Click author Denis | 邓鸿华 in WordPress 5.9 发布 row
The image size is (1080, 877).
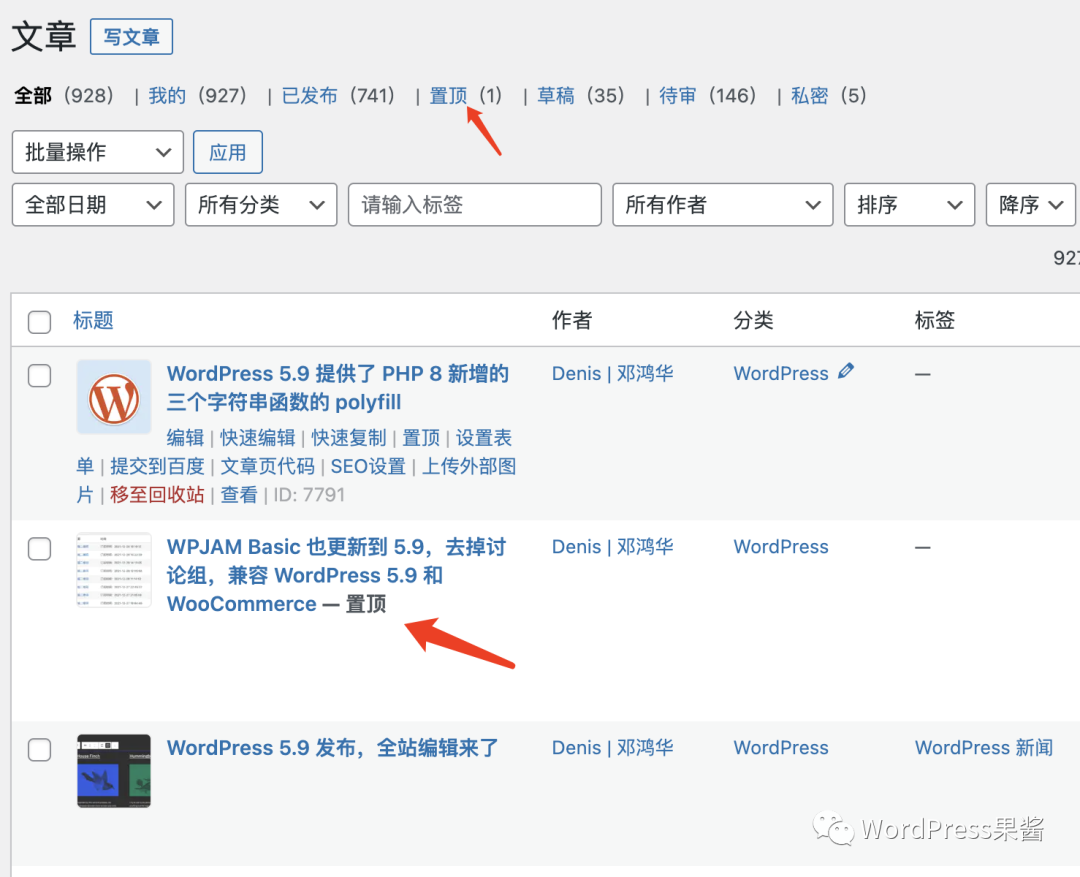(x=612, y=747)
